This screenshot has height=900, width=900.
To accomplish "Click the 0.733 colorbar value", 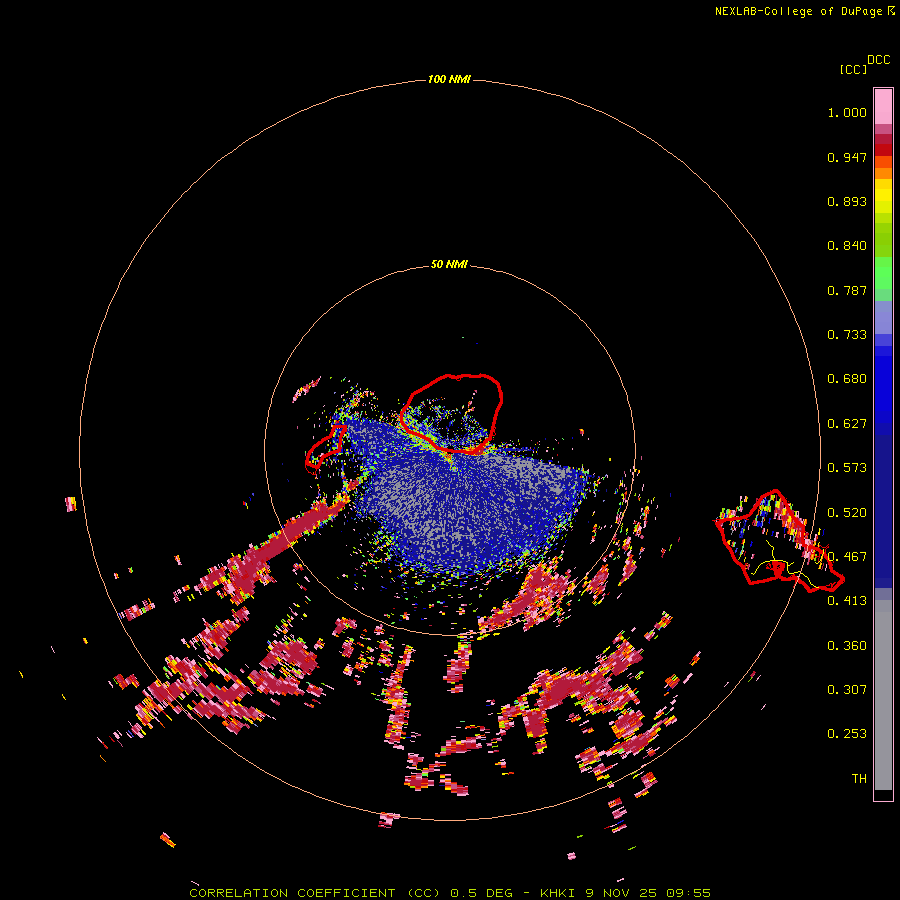I will pyautogui.click(x=847, y=335).
